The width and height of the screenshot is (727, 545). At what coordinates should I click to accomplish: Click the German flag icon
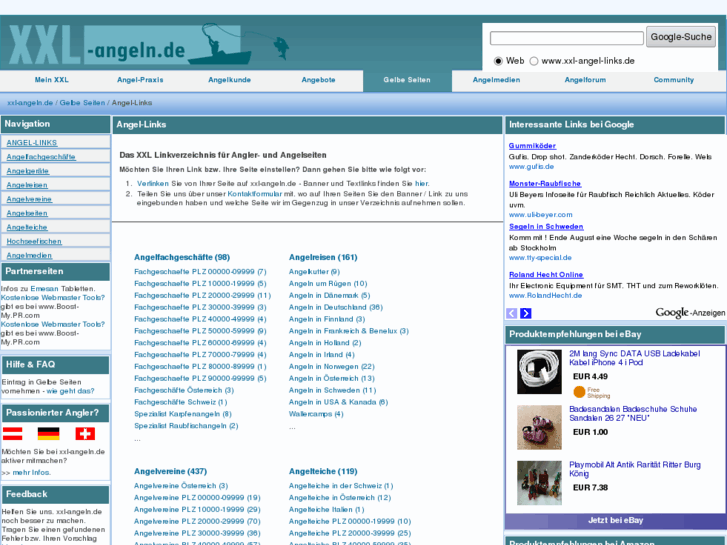(49, 434)
